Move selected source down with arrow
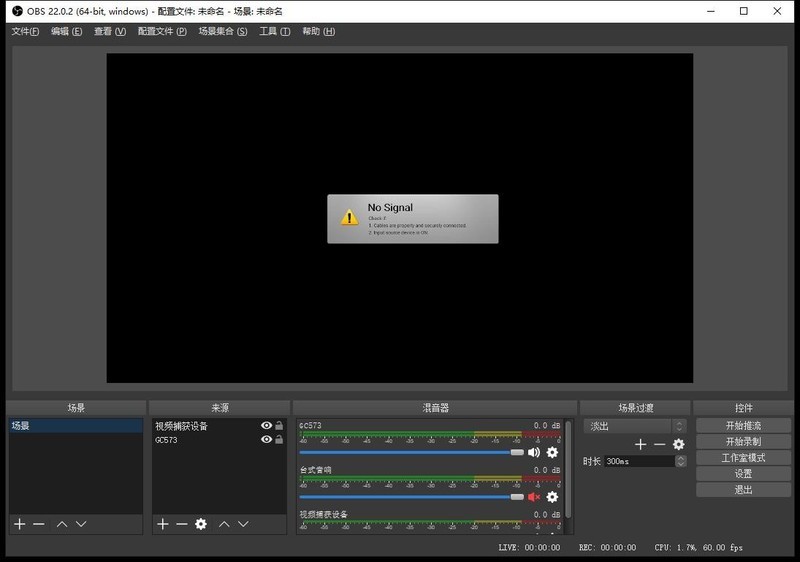The width and height of the screenshot is (800, 562). point(243,524)
